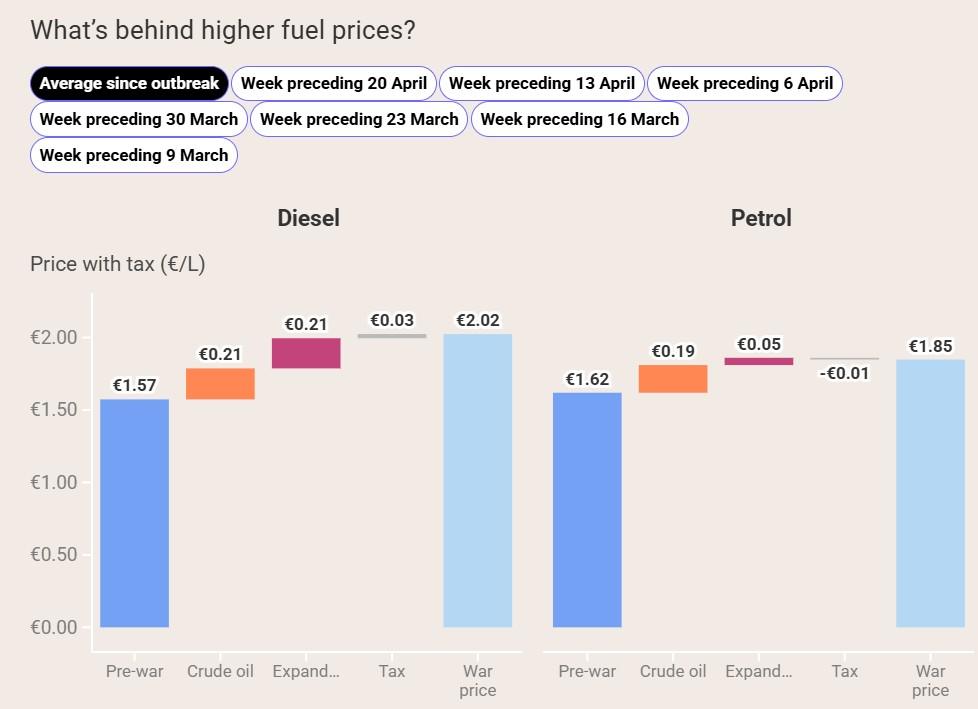Click Week preceding 16 March button
The height and width of the screenshot is (709, 978).
pyautogui.click(x=580, y=119)
